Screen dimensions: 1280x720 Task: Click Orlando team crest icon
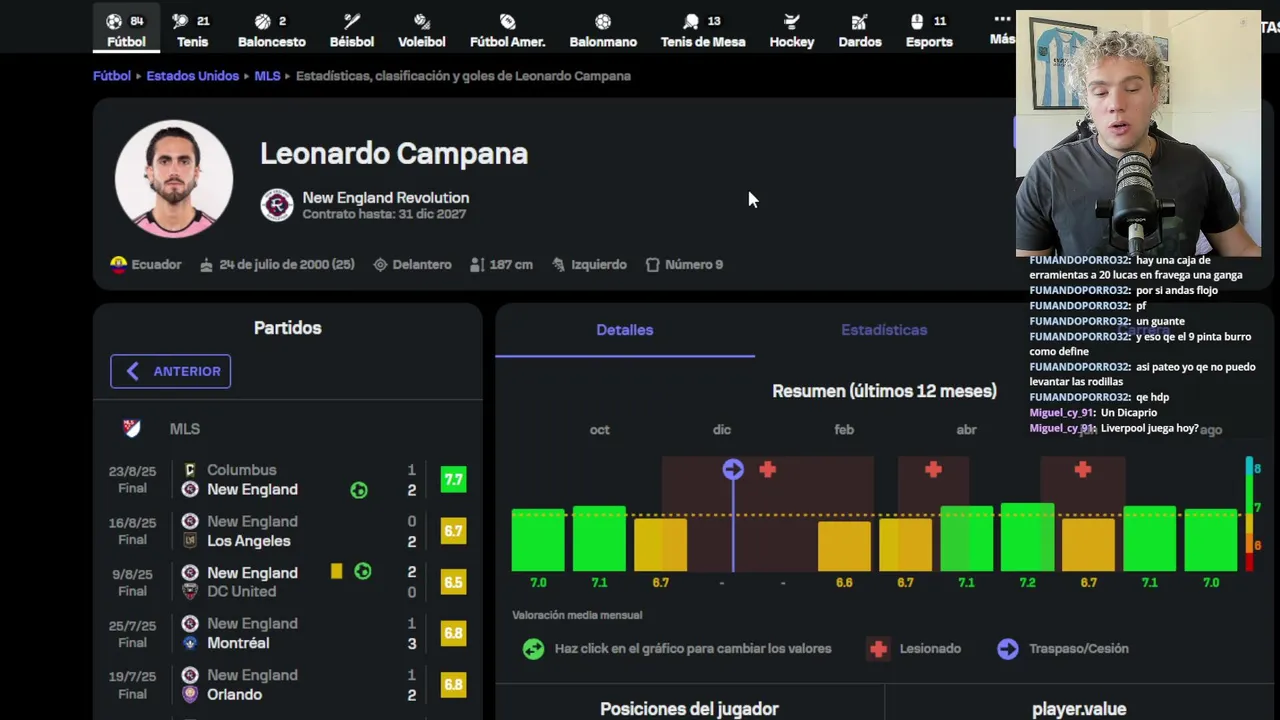(x=190, y=694)
